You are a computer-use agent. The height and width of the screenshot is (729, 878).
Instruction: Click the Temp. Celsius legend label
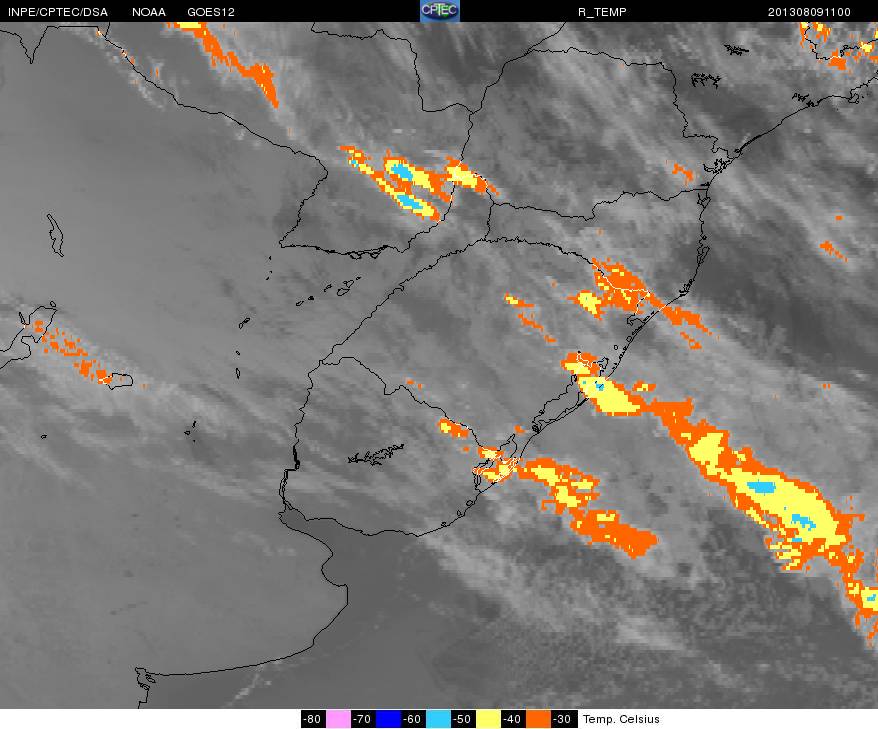click(621, 719)
